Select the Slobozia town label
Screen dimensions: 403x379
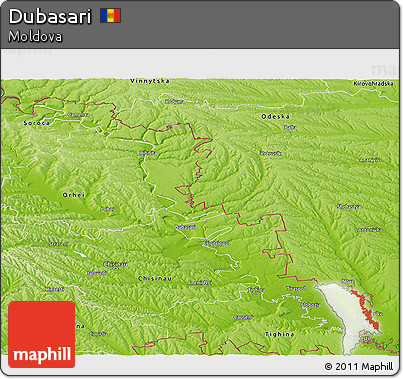coord(311,304)
